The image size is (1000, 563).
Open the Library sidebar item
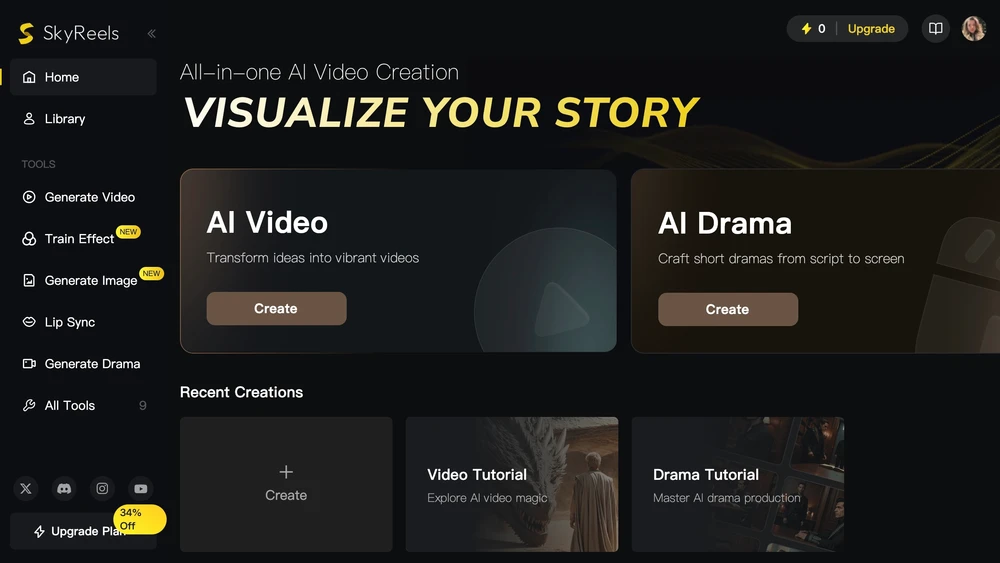click(83, 119)
